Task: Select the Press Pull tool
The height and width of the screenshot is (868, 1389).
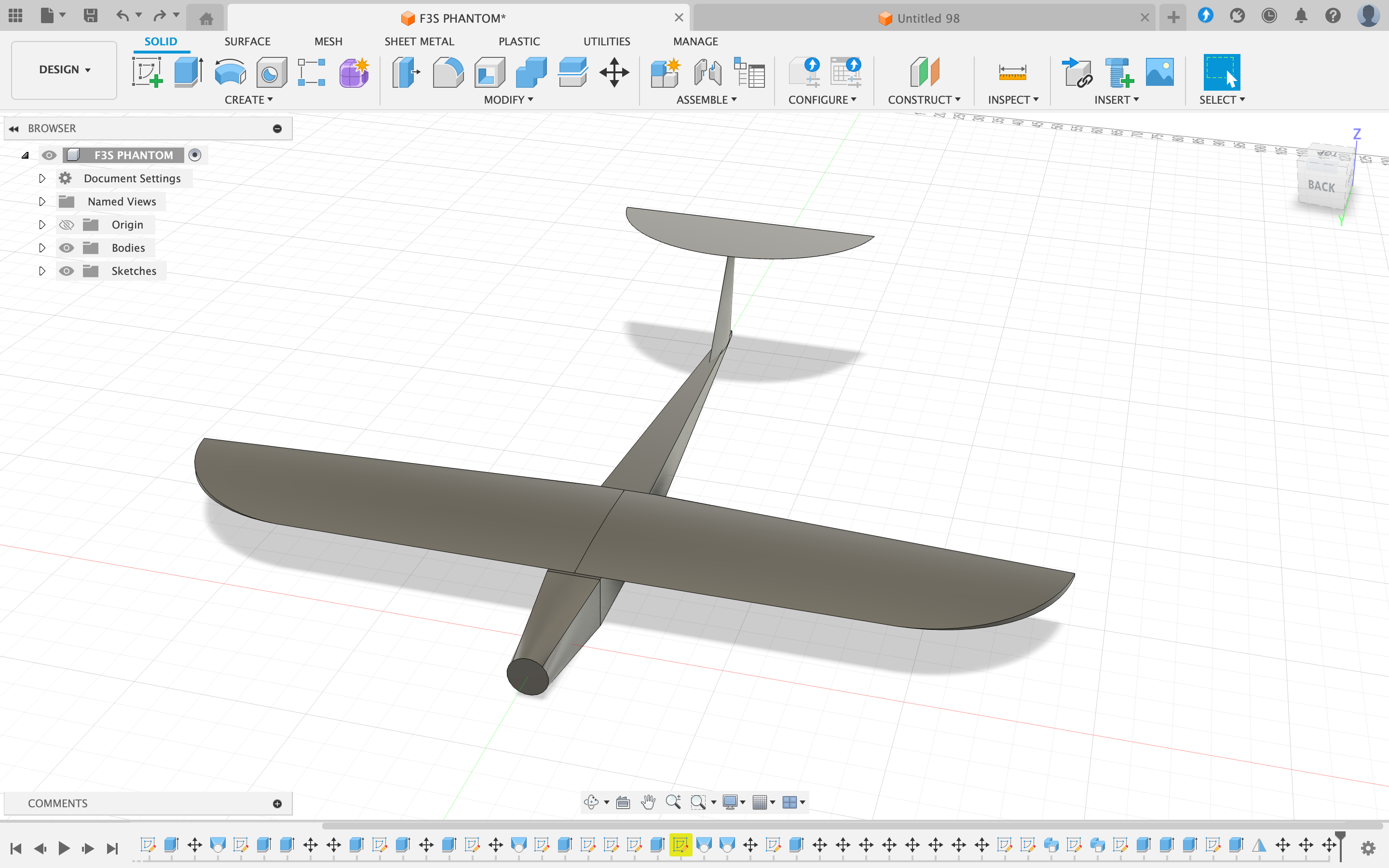Action: (406, 72)
